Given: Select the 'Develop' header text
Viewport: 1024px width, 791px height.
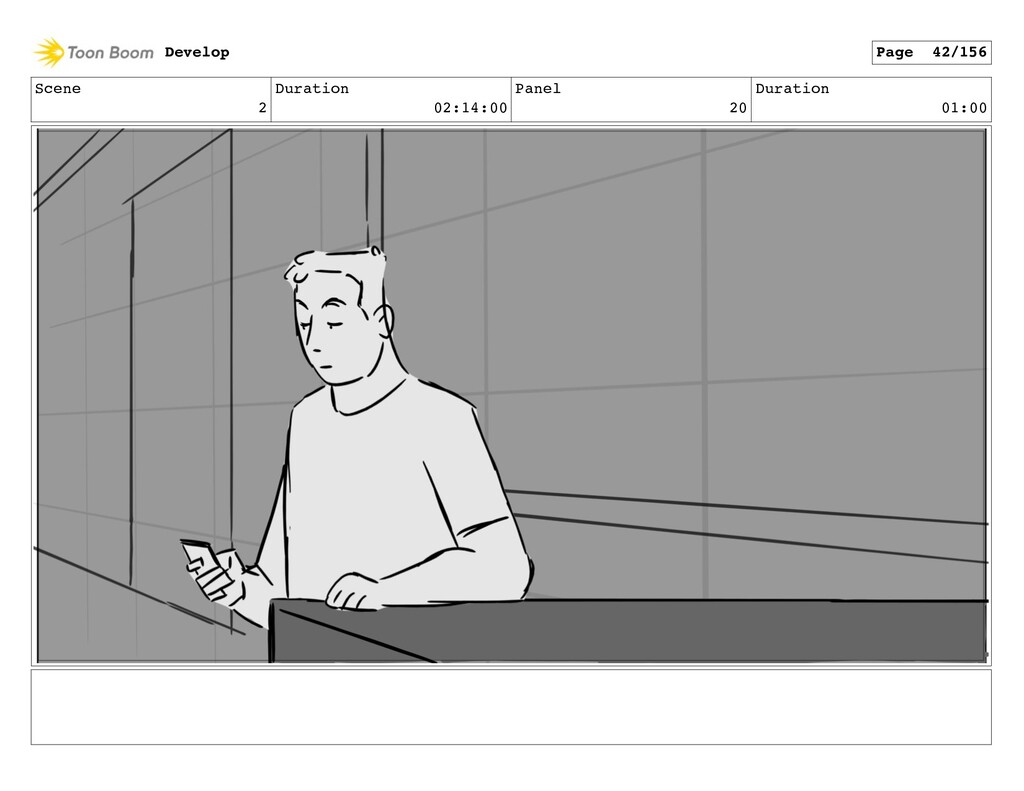Looking at the screenshot, I should click(197, 52).
